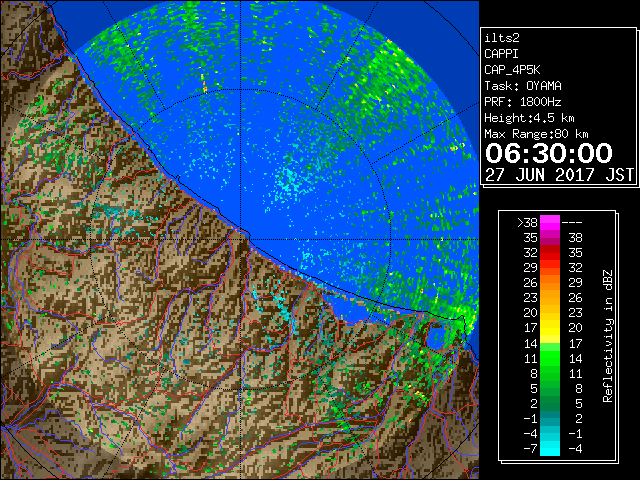
Task: Pick the red band of the reflectivity scale
Action: pos(550,253)
